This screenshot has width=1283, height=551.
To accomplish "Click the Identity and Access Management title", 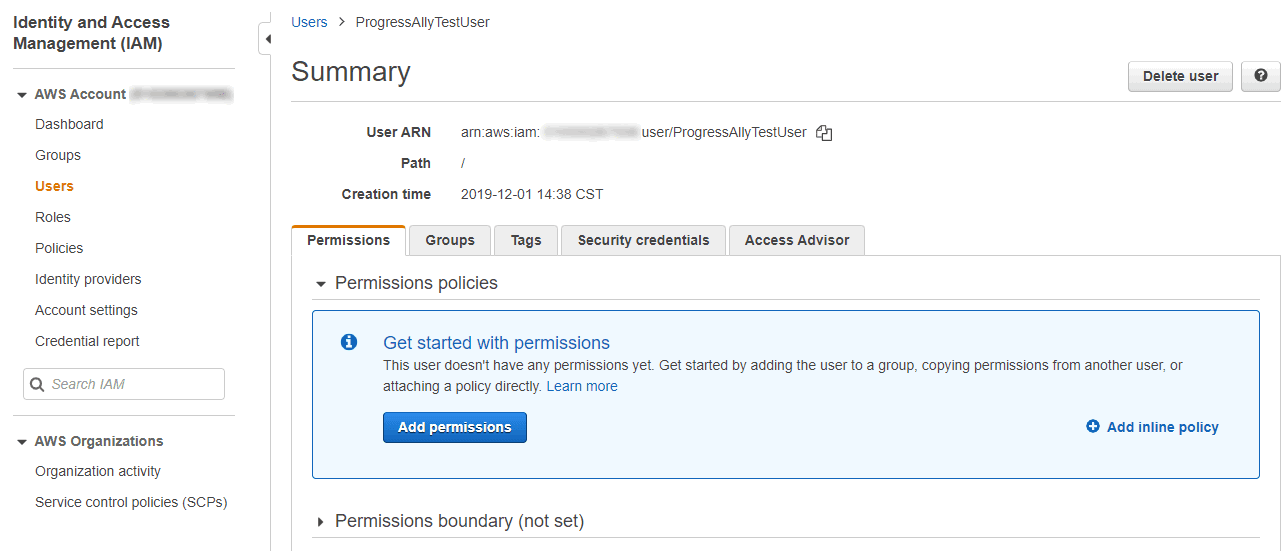I will pyautogui.click(x=91, y=33).
